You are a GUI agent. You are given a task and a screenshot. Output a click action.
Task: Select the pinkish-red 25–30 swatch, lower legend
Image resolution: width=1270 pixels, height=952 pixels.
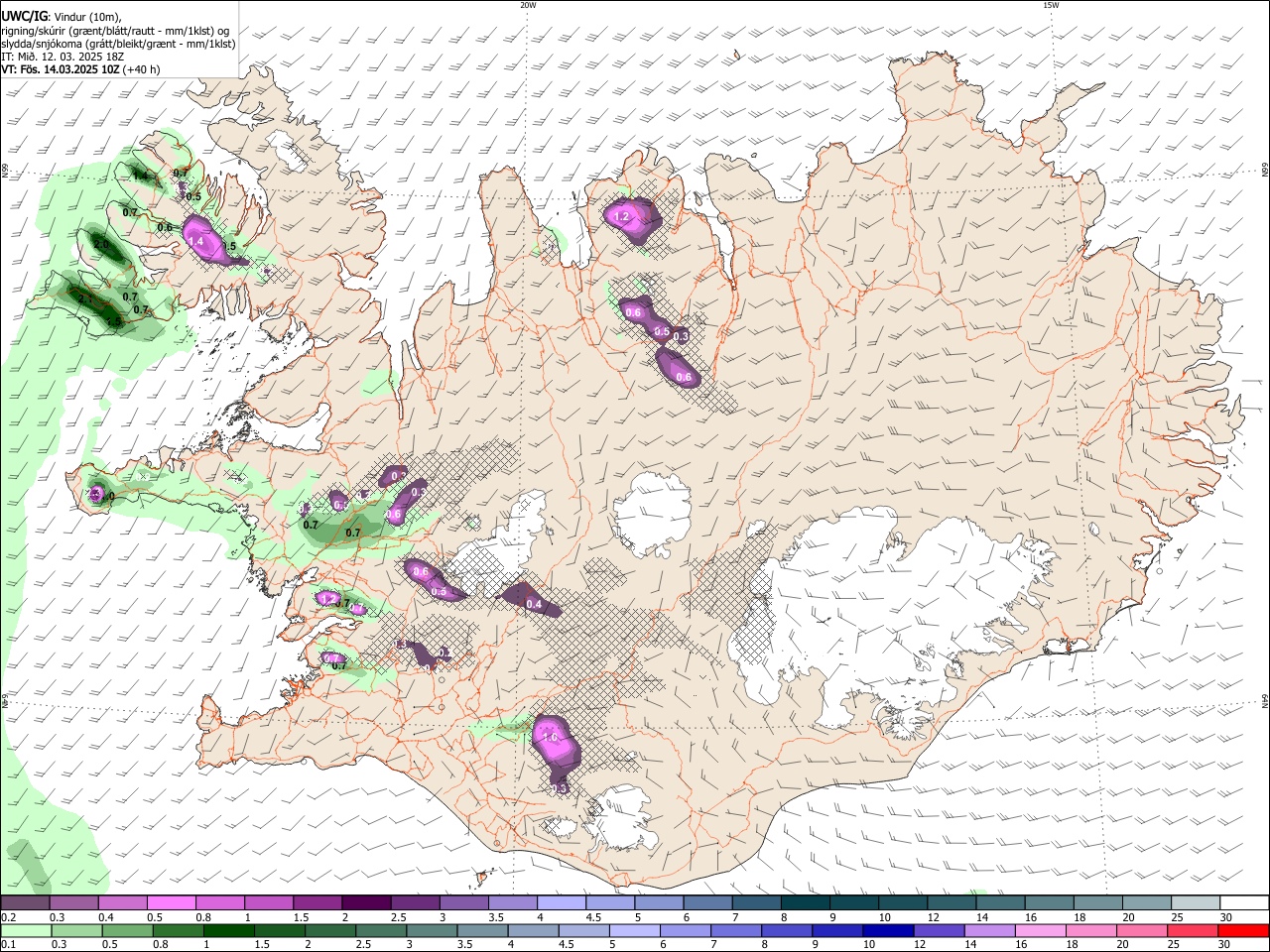pyautogui.click(x=1193, y=931)
